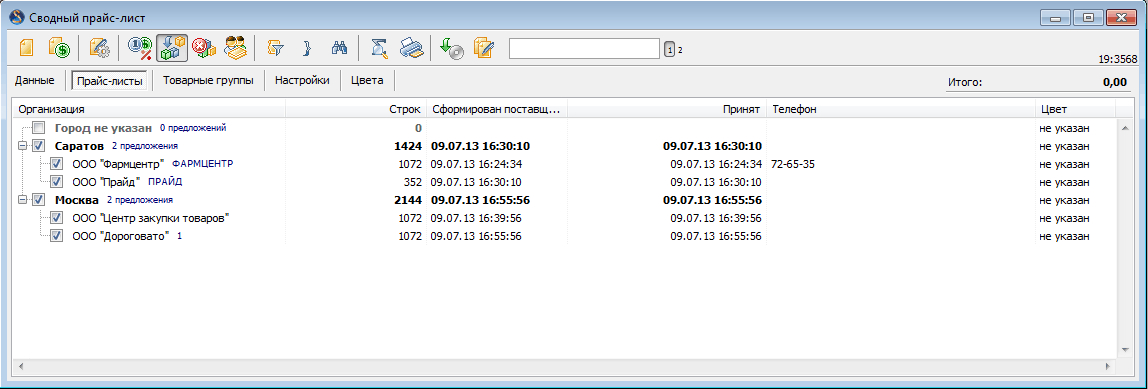Image resolution: width=1148 pixels, height=389 pixels.
Task: Sort by Сформирован поставщ... column header
Action: click(497, 109)
